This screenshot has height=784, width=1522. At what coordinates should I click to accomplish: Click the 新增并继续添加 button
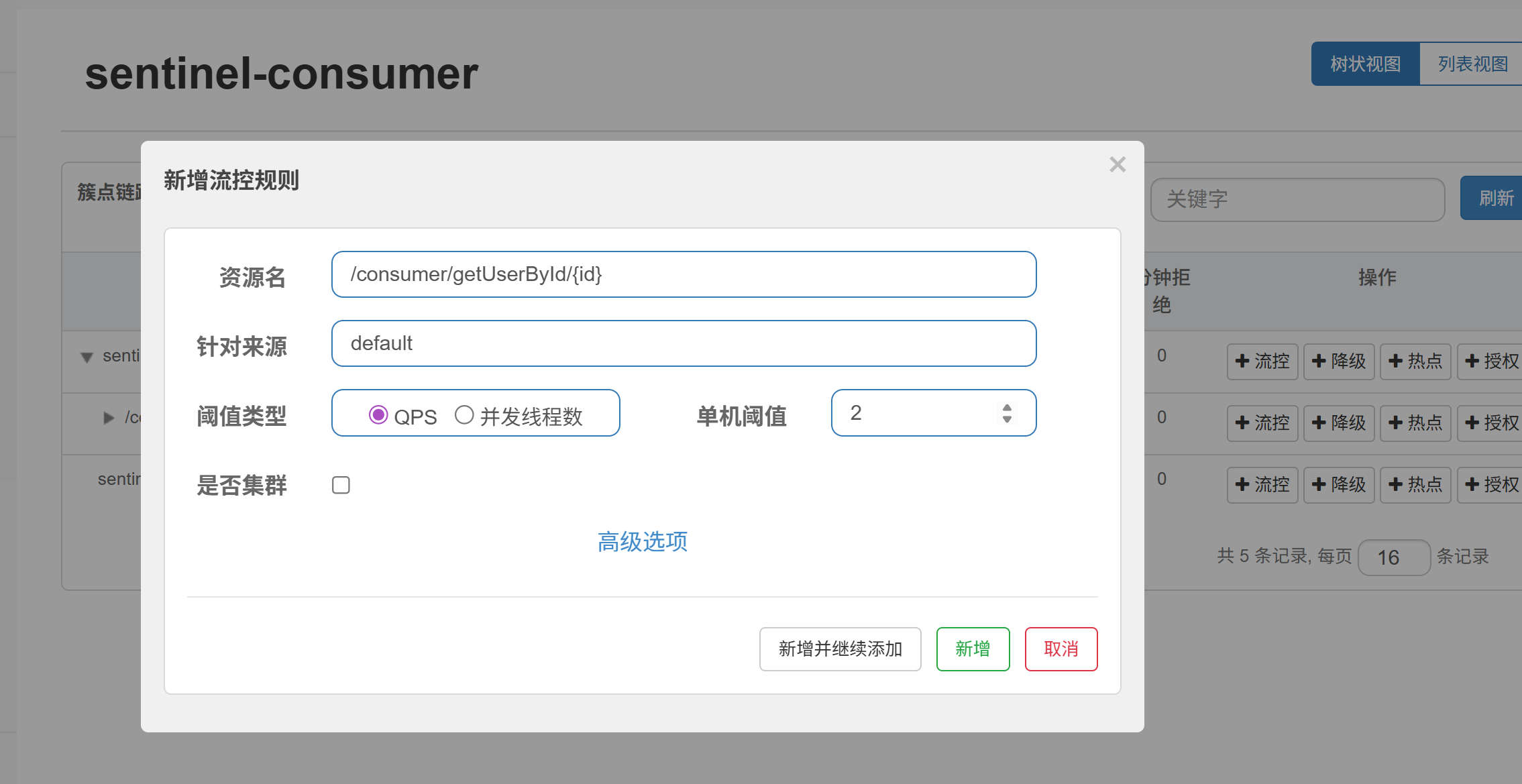(x=840, y=649)
